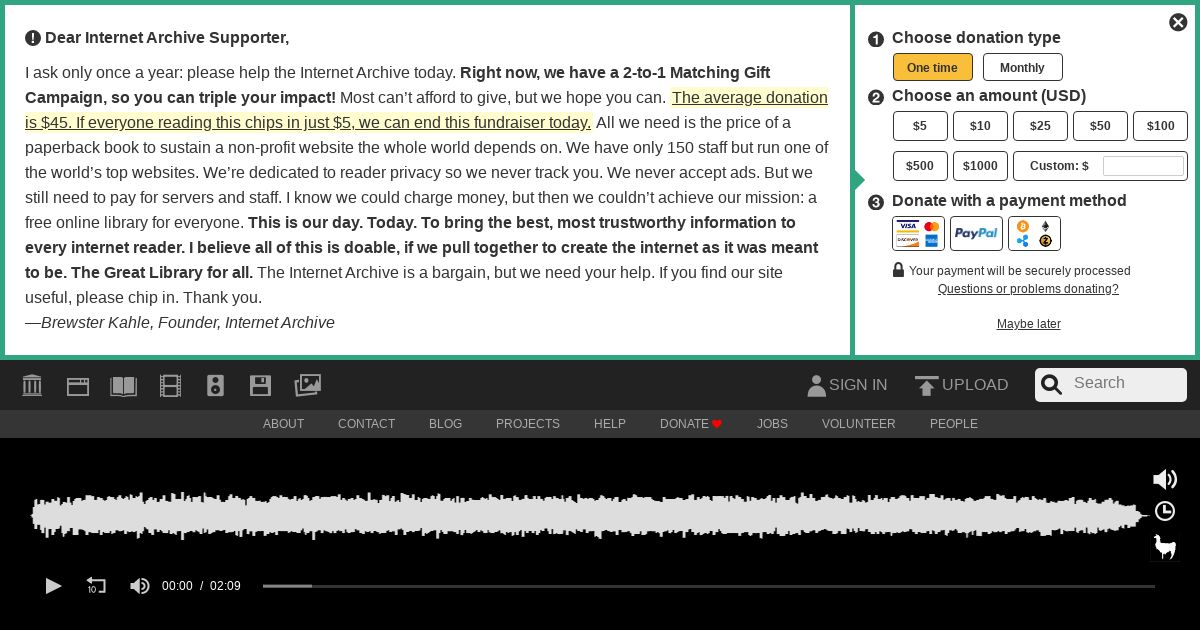The width and height of the screenshot is (1200, 630).
Task: Close the donation banner
Action: pyautogui.click(x=1178, y=22)
